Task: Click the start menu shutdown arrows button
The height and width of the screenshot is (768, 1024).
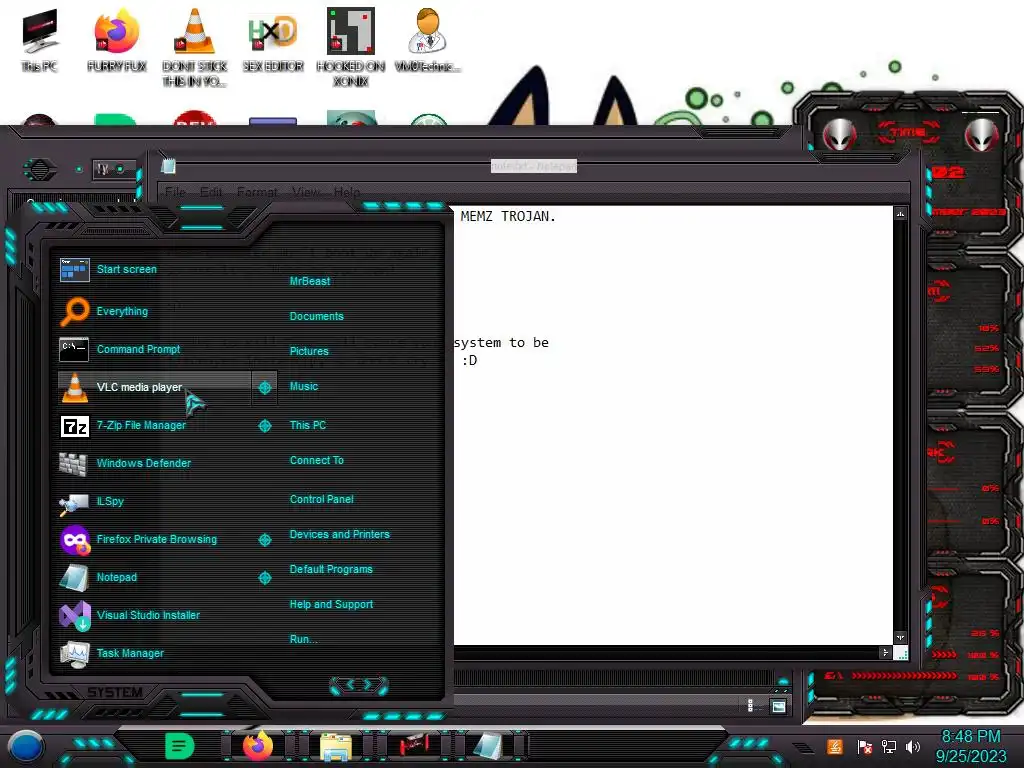Action: (x=359, y=685)
